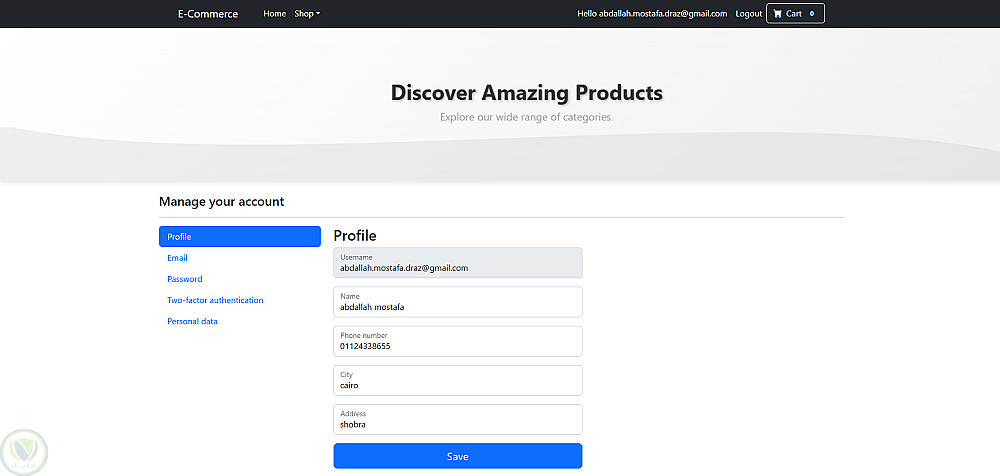This screenshot has width=1000, height=476.
Task: Open Two-factor authentication settings
Action: pos(215,300)
